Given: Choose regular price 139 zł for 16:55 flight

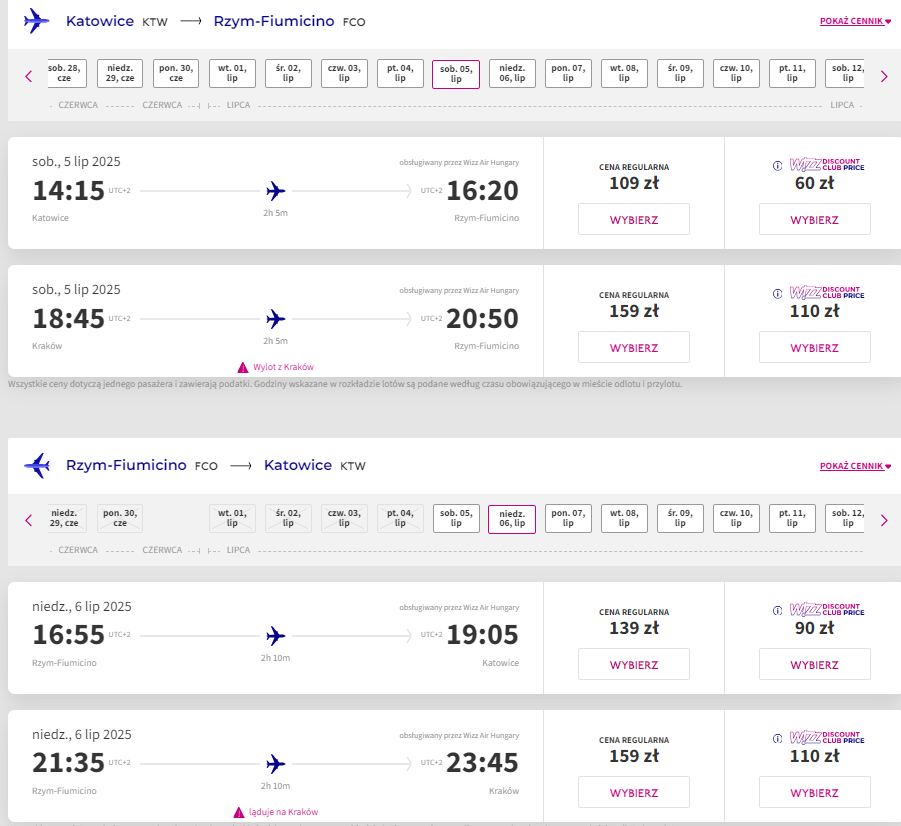Looking at the screenshot, I should [634, 664].
